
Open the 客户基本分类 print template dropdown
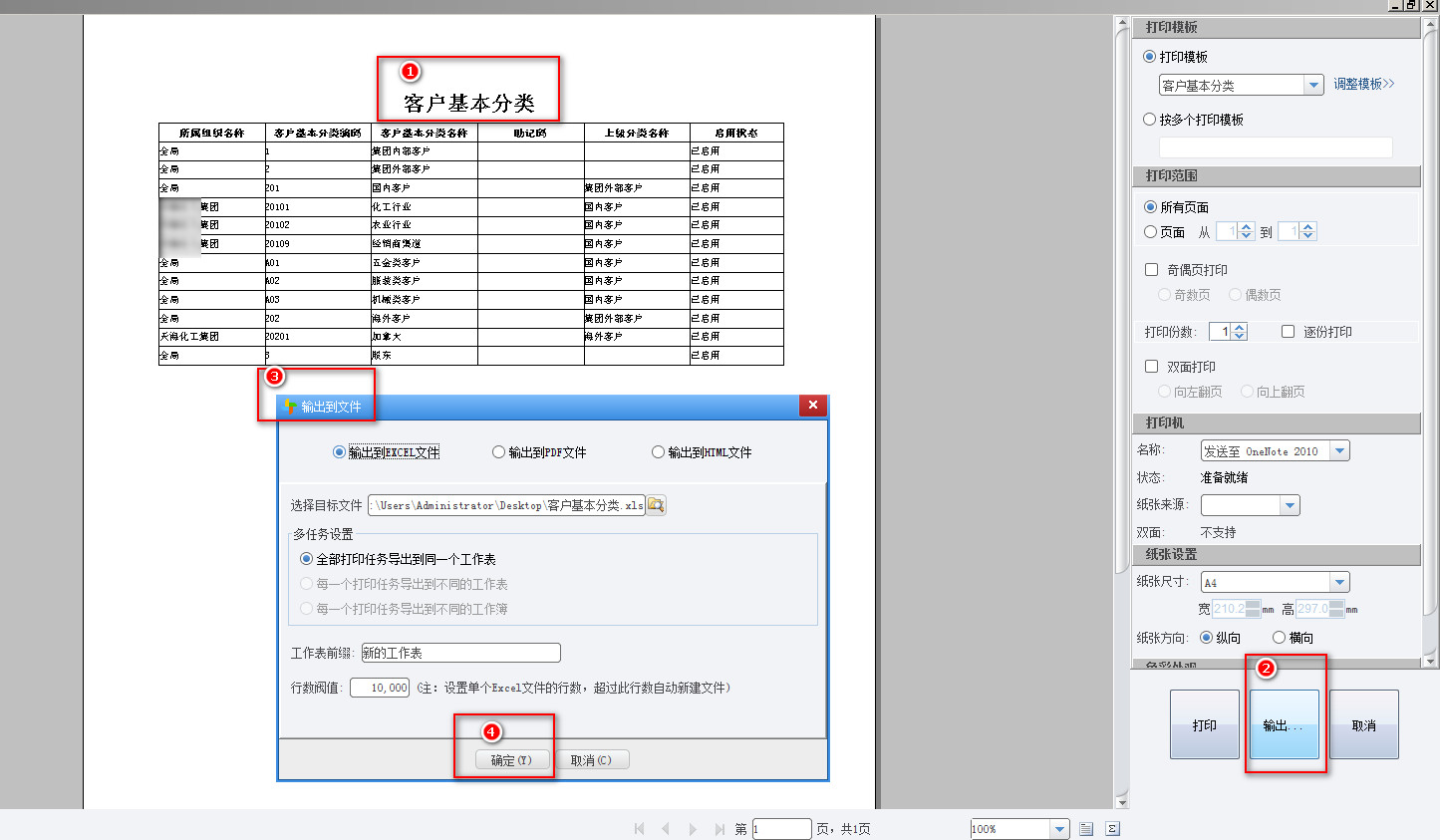(1313, 86)
